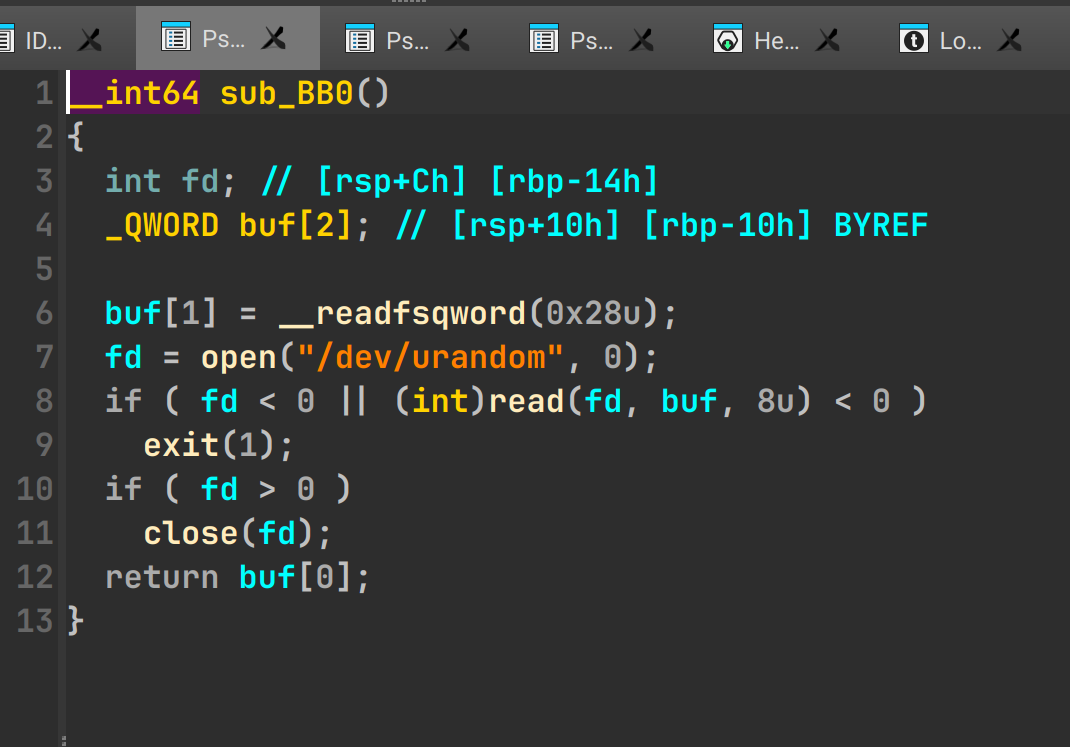Screen dimensions: 1070x747
Task: Close the IDA View tab
Action: pos(90,40)
